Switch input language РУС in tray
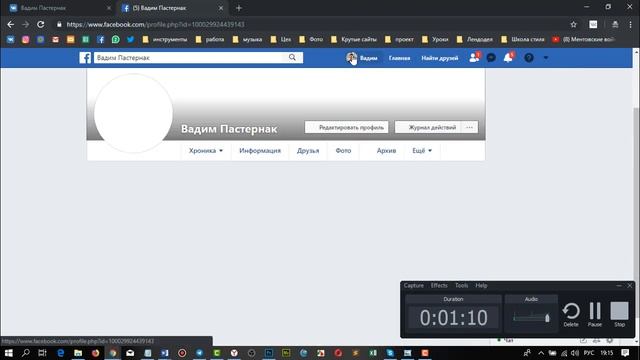 [589, 353]
